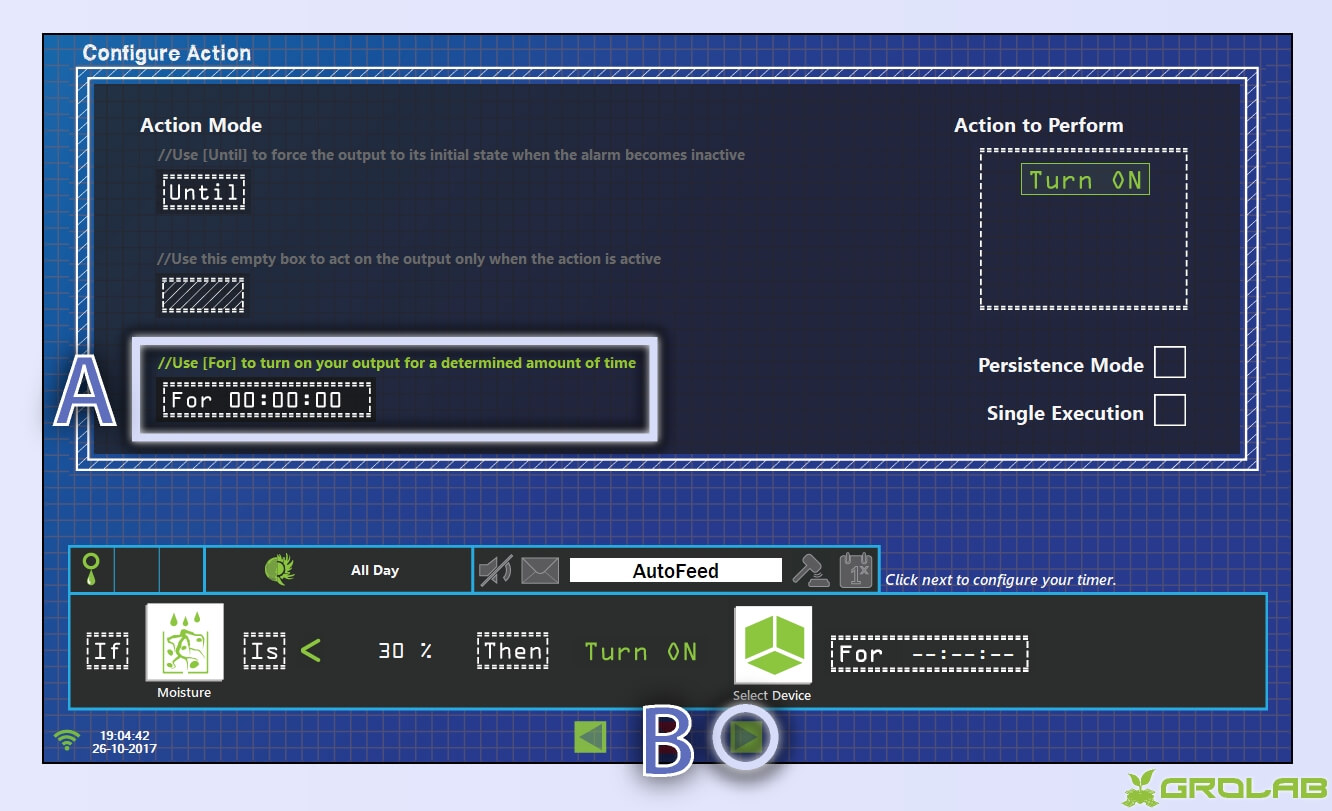Click the less-than comparison operator
This screenshot has height=811, width=1332.
coord(311,651)
